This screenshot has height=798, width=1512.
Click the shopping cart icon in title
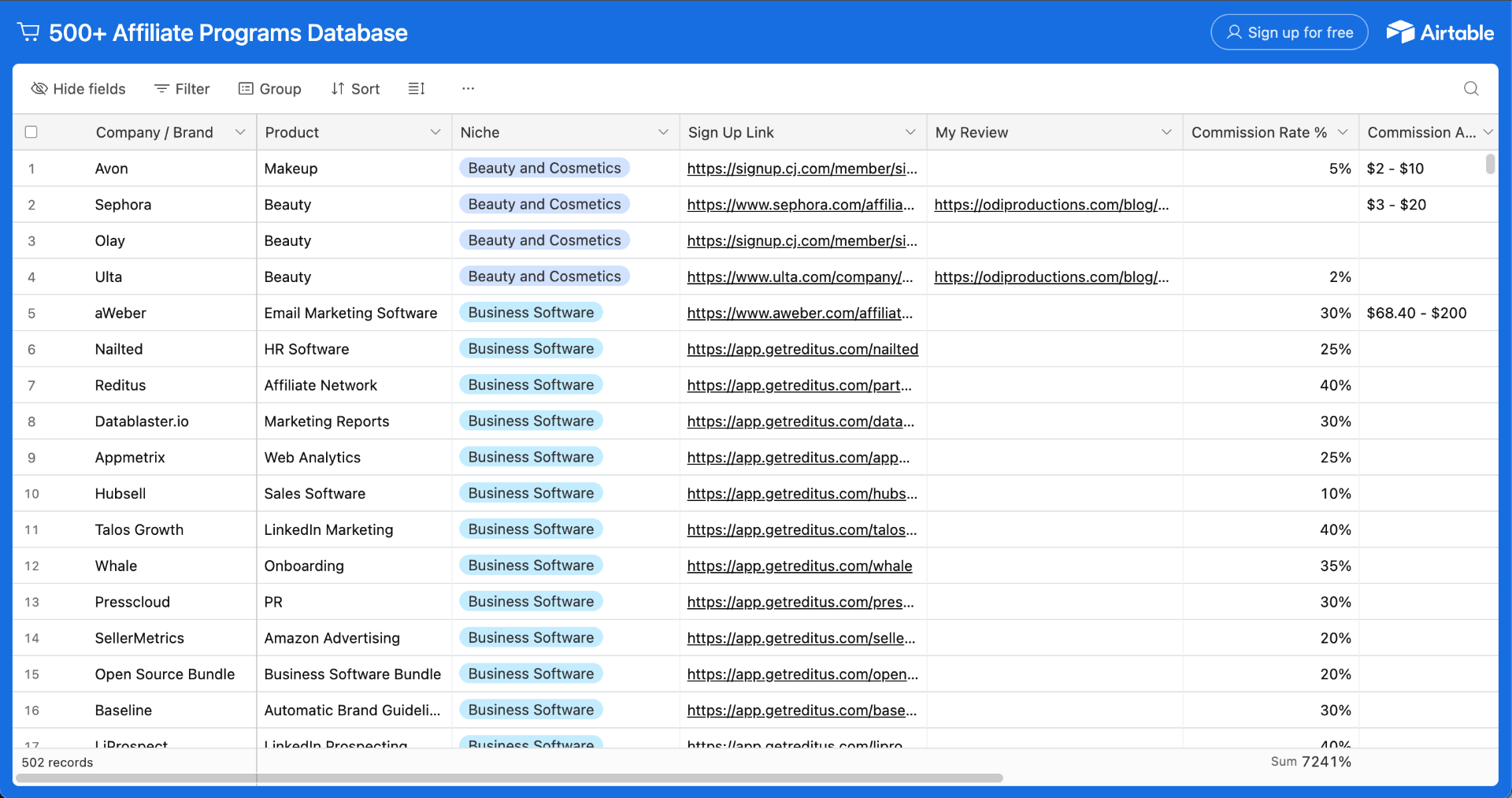click(28, 32)
